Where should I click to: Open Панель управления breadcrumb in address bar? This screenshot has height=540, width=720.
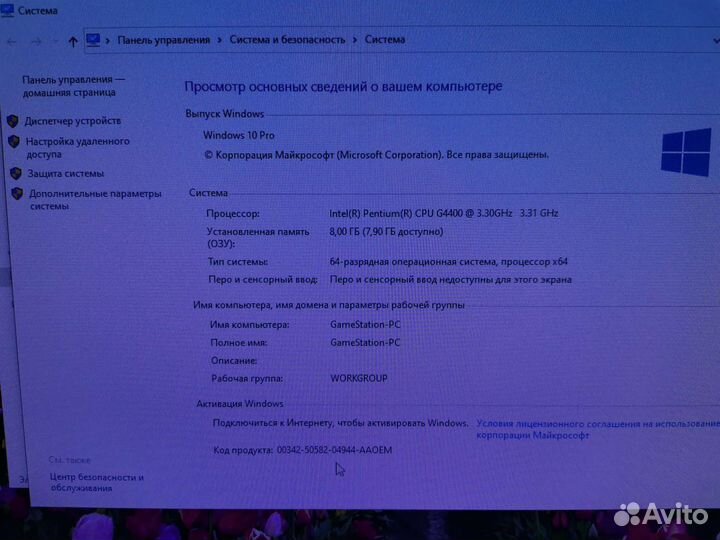(163, 40)
